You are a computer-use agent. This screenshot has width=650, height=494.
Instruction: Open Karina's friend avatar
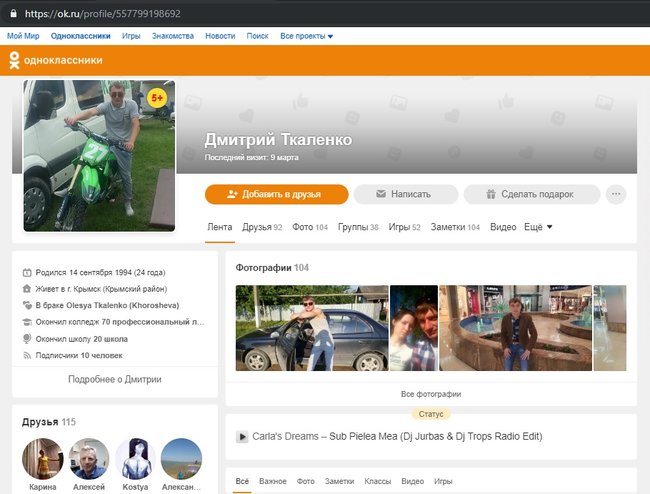click(43, 458)
